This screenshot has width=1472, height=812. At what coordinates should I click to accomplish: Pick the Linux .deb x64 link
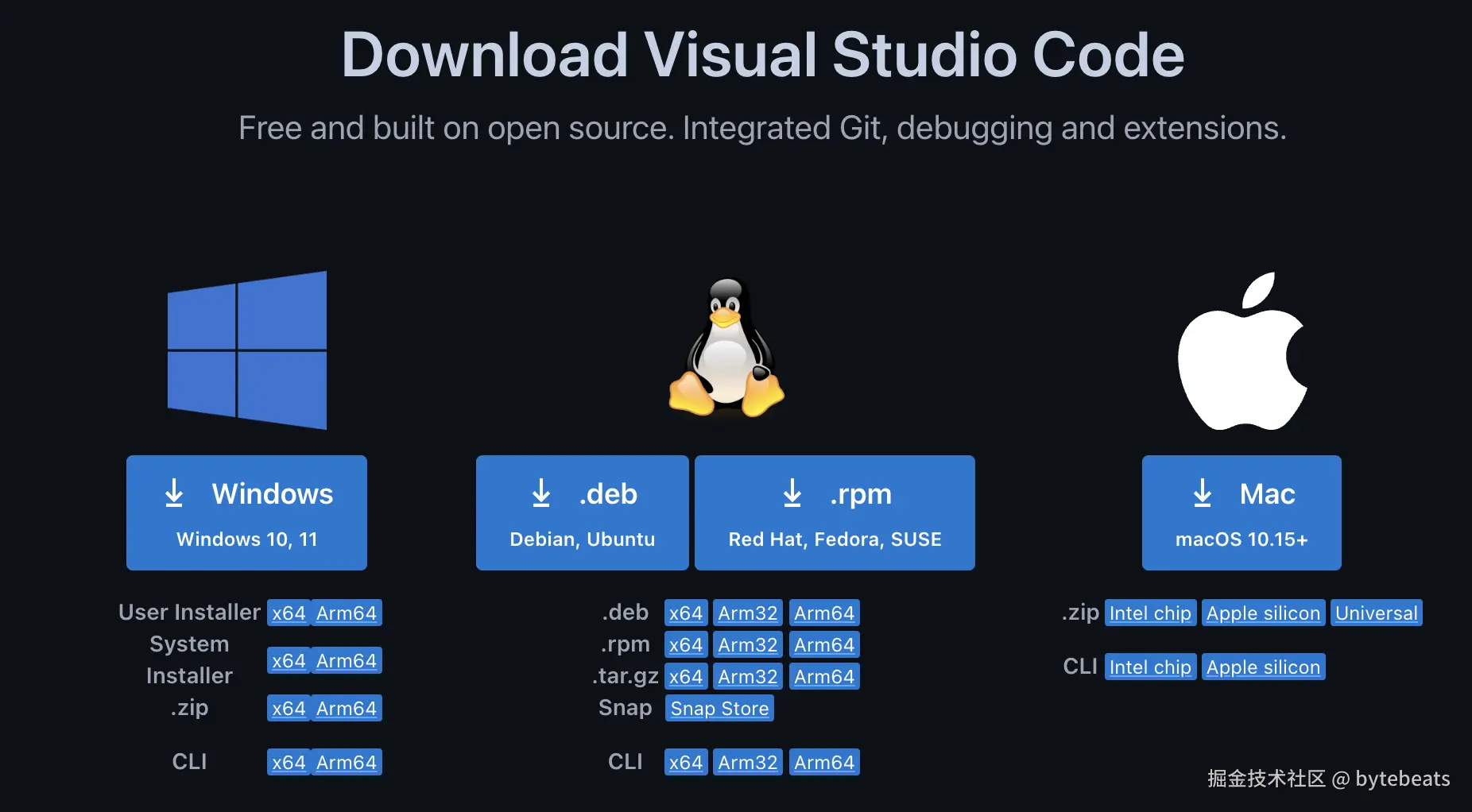point(686,613)
